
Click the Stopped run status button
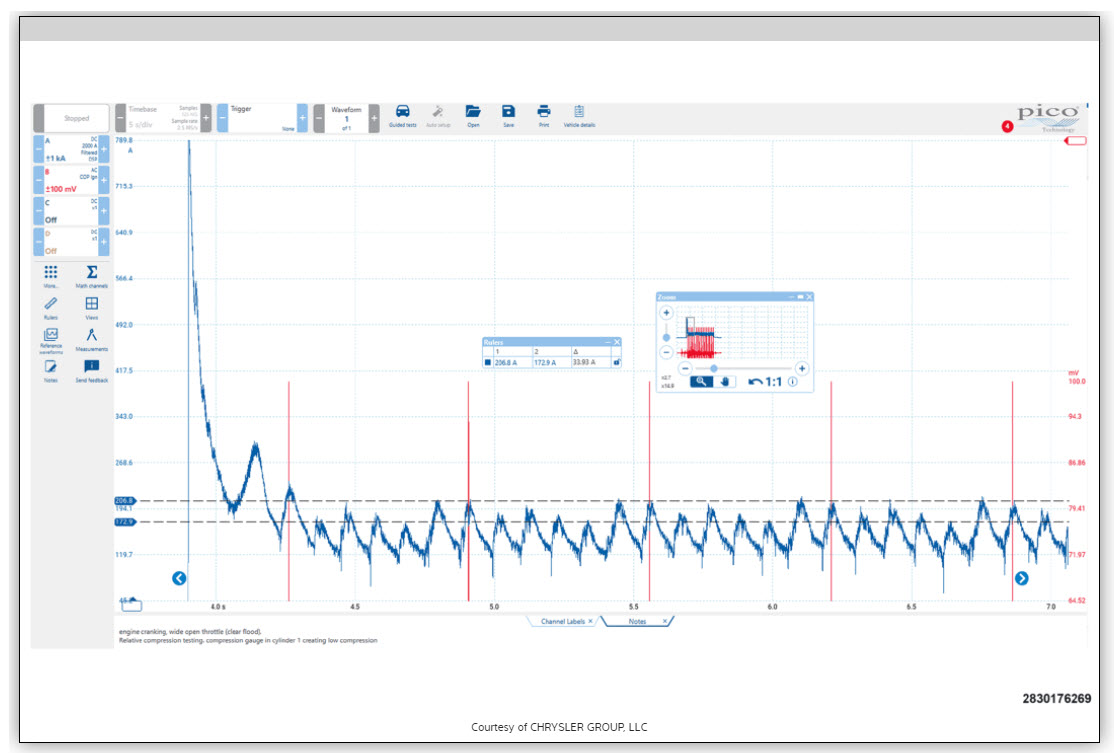pyautogui.click(x=76, y=118)
